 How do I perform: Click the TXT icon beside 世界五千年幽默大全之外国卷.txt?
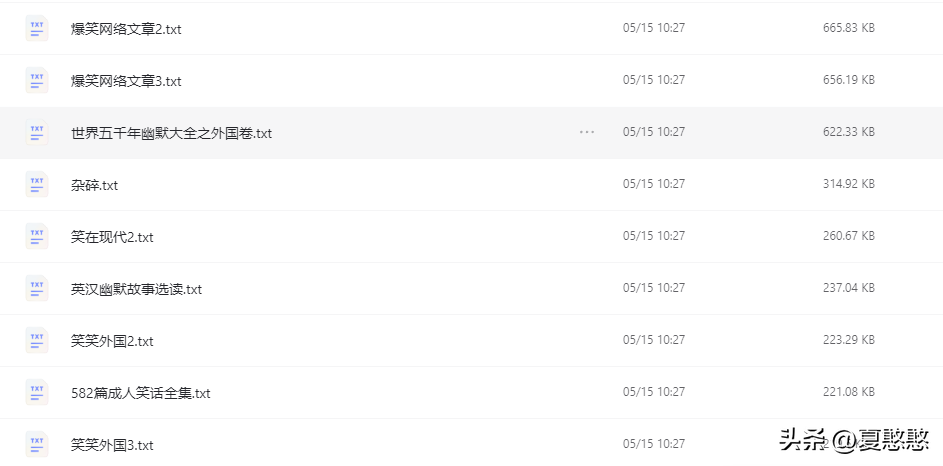pyautogui.click(x=37, y=132)
